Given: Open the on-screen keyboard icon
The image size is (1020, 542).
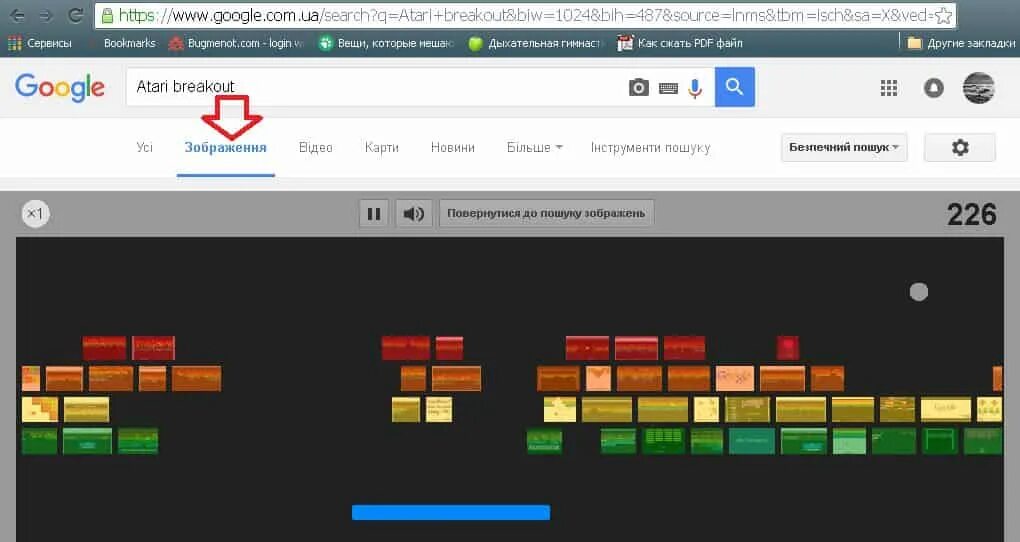Looking at the screenshot, I should click(668, 88).
